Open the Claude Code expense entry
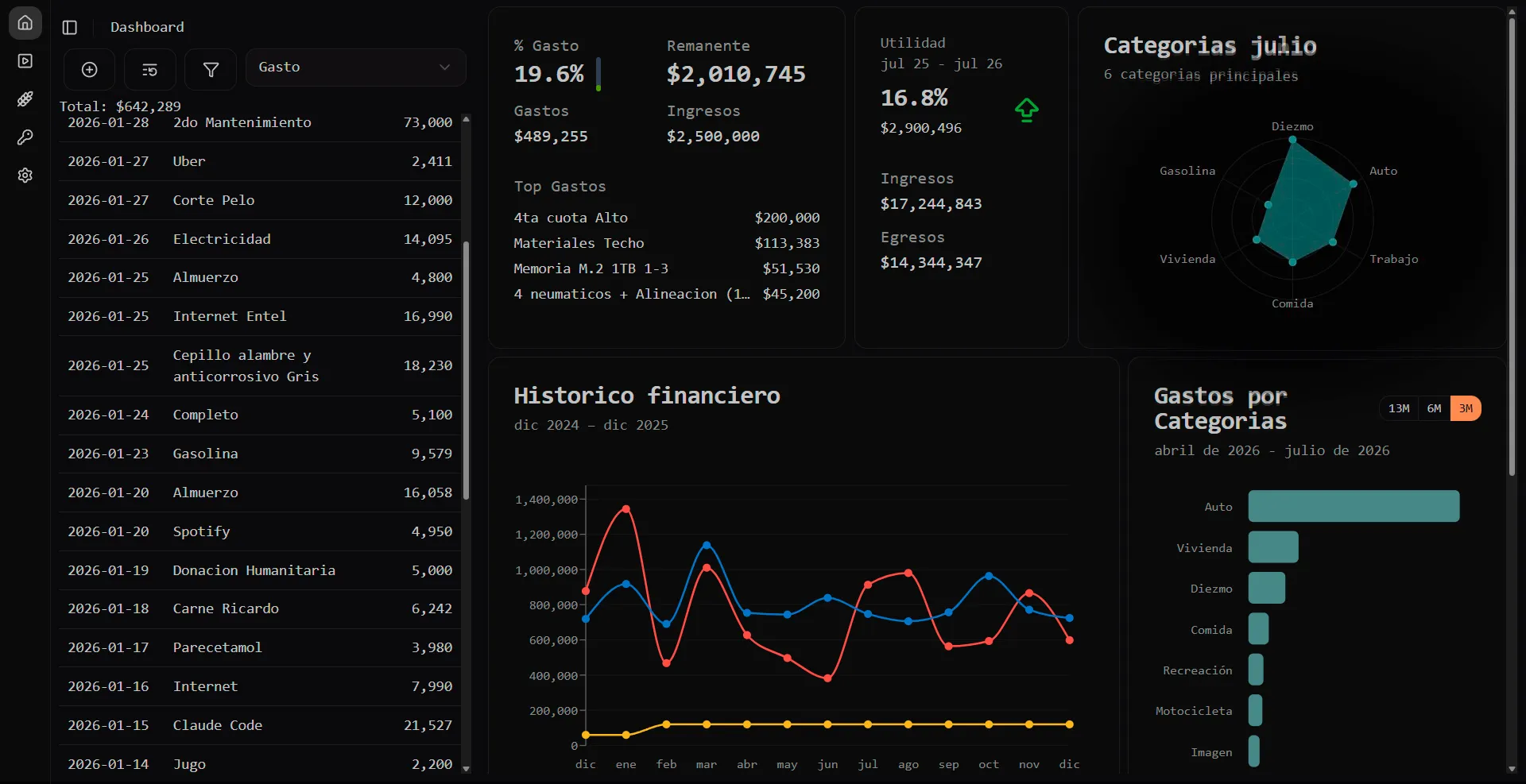The width and height of the screenshot is (1526, 784). click(x=260, y=725)
